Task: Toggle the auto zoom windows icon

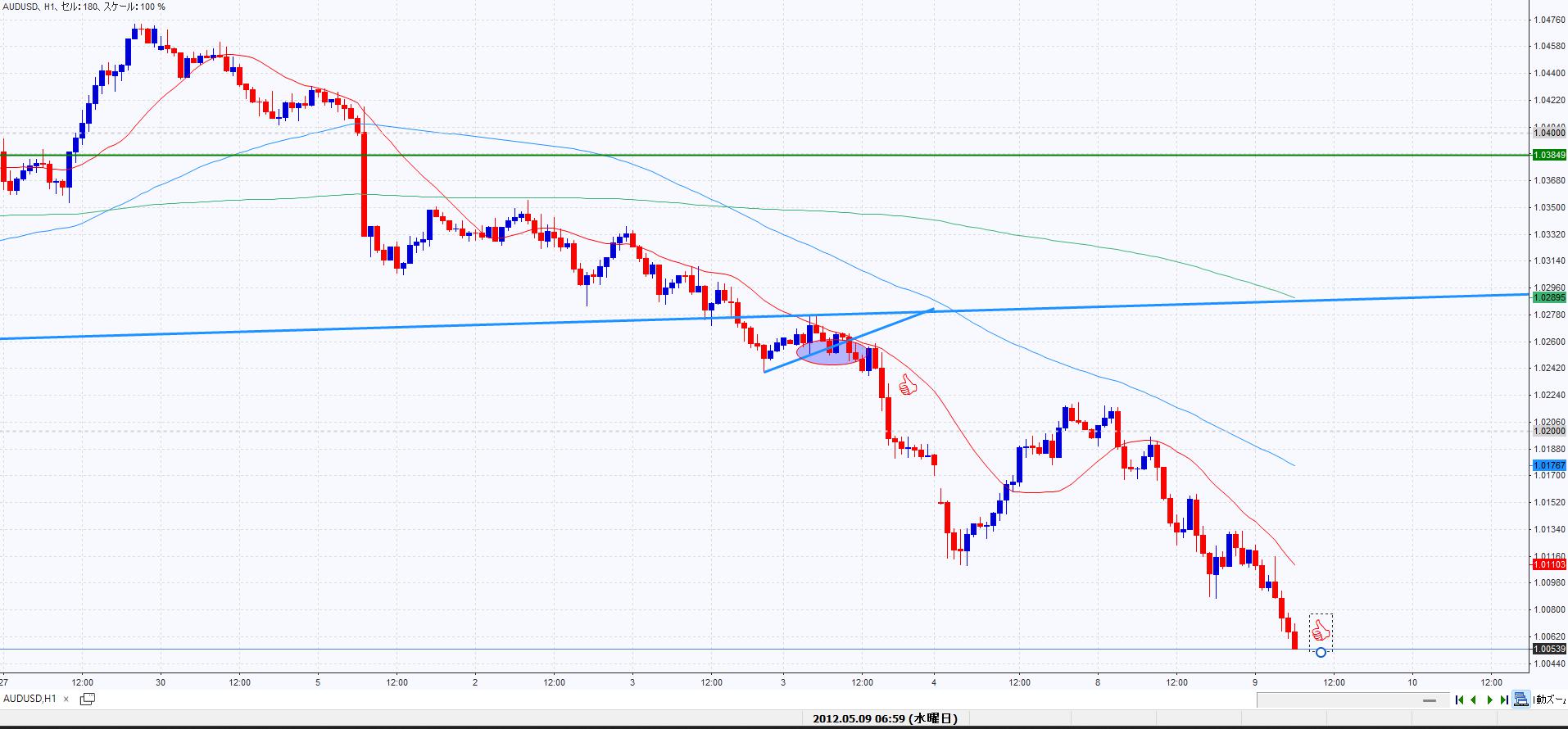Action: tap(1521, 700)
